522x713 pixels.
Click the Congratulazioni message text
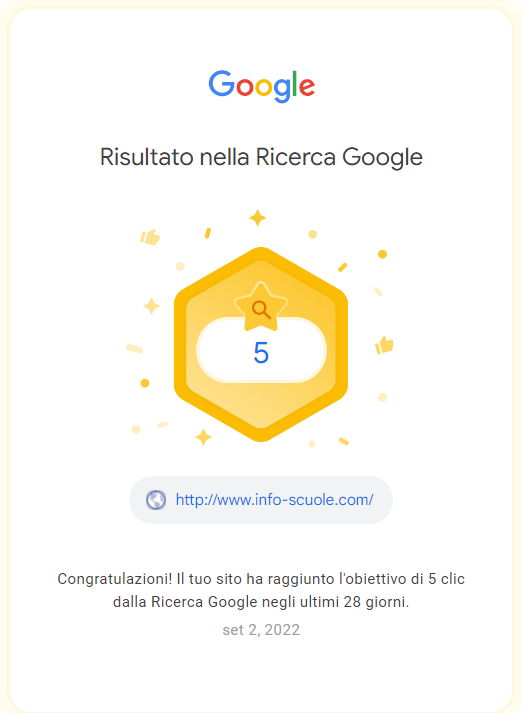pos(261,590)
